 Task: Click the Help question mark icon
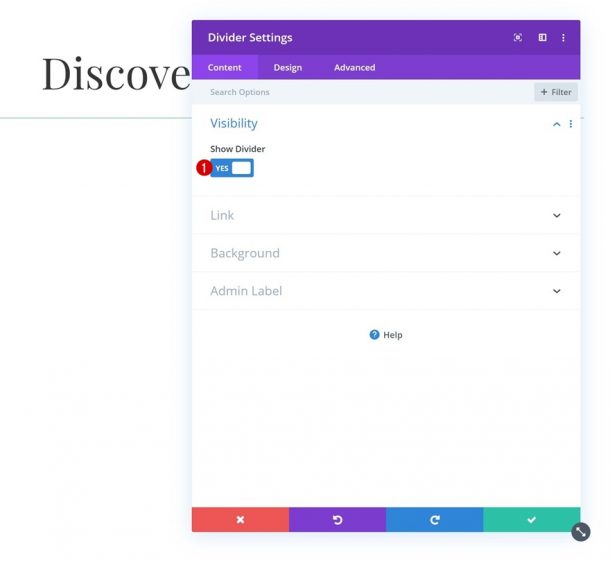pyautogui.click(x=374, y=335)
